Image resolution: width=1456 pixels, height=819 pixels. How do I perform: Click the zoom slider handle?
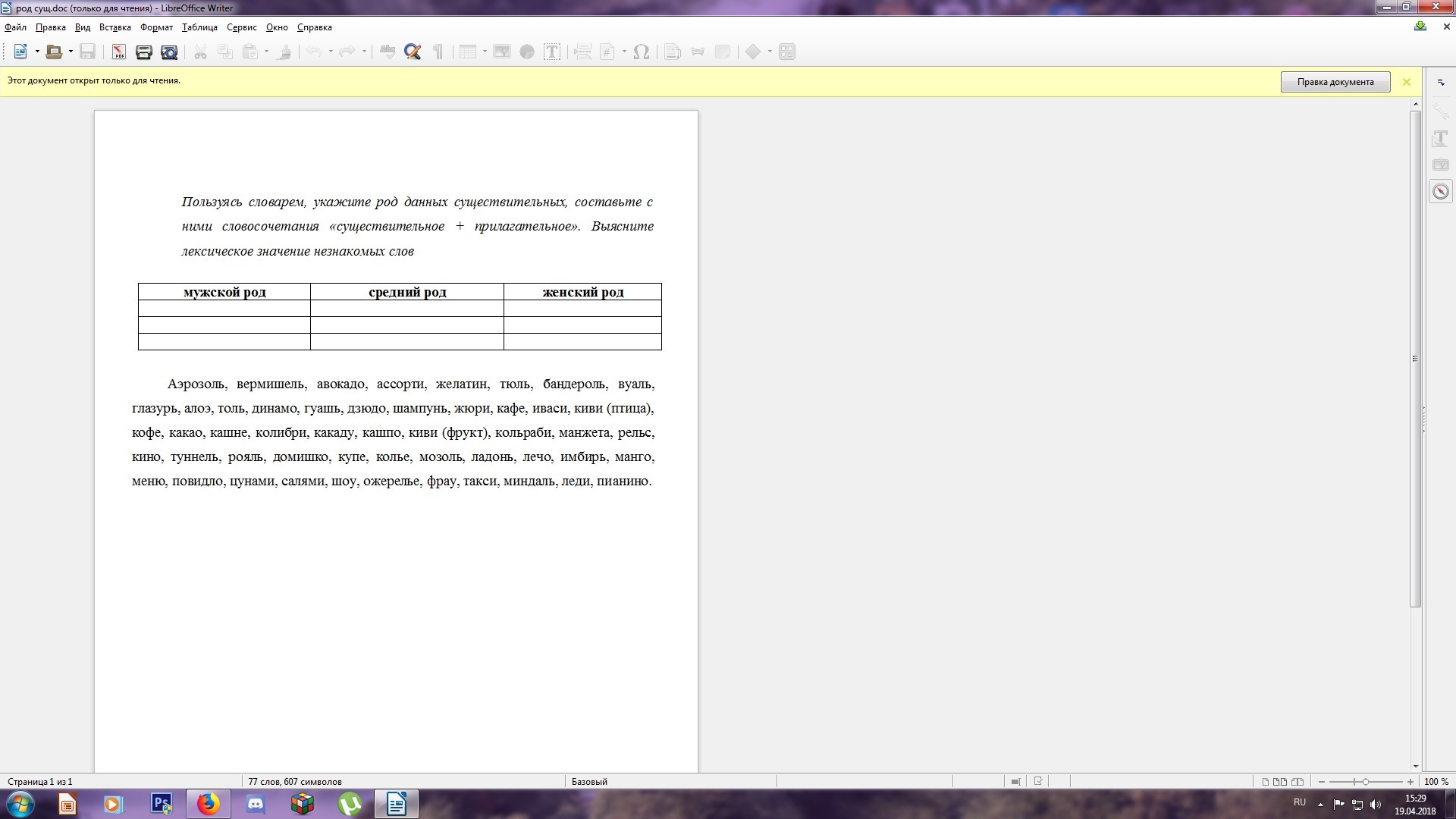pos(1365,782)
